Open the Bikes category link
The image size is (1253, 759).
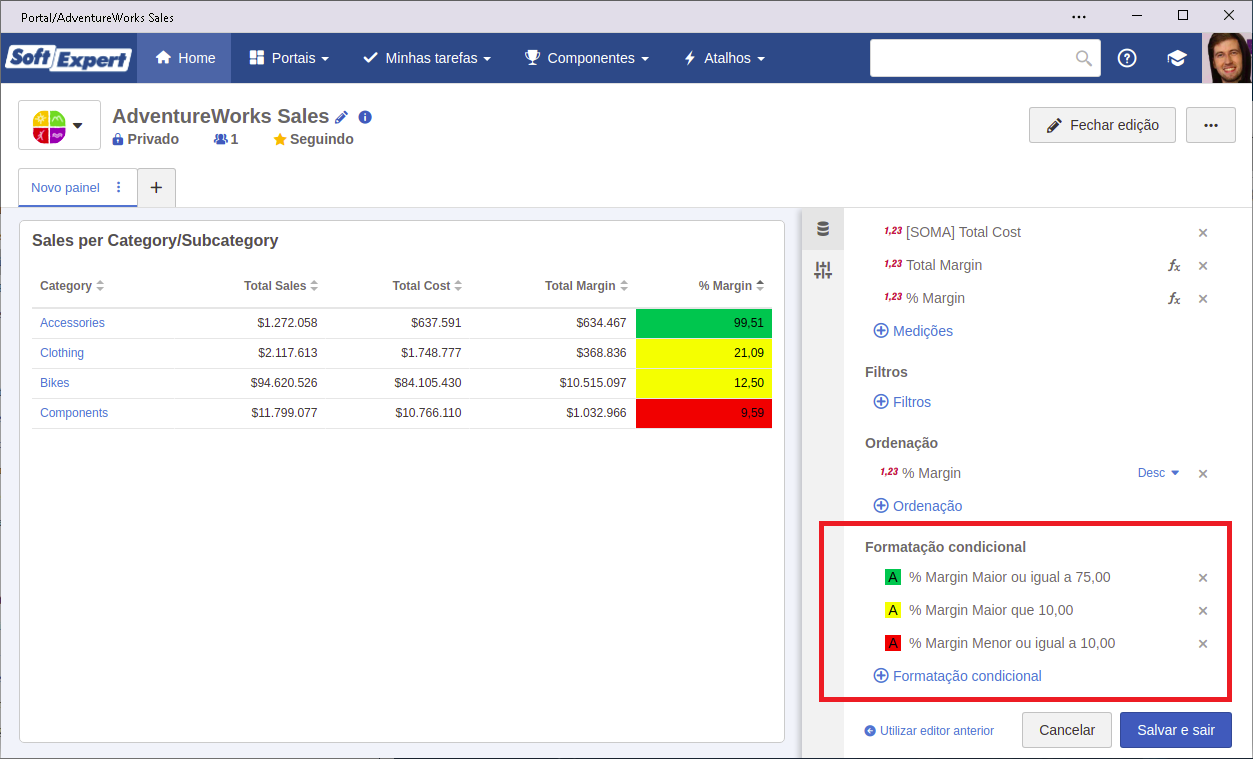pyautogui.click(x=55, y=383)
